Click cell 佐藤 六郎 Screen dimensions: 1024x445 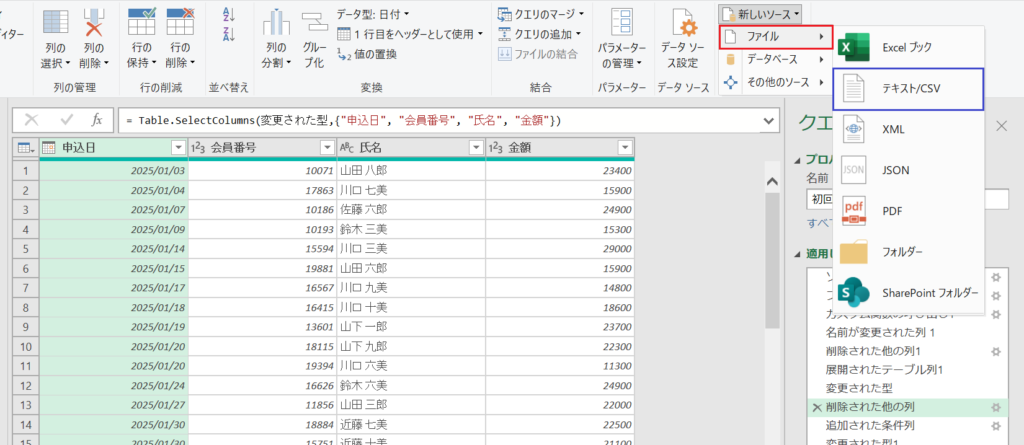411,210
